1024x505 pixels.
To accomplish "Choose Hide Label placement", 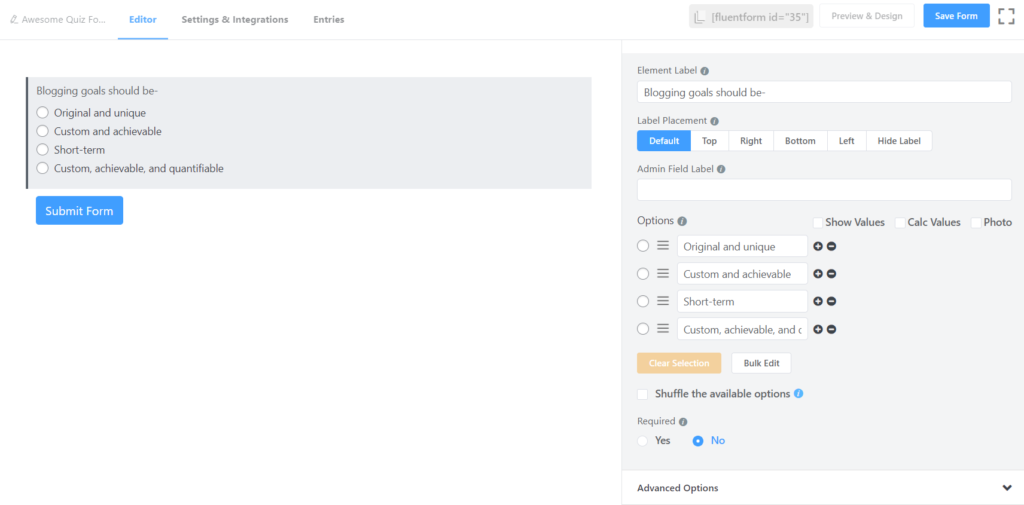I will tap(899, 140).
